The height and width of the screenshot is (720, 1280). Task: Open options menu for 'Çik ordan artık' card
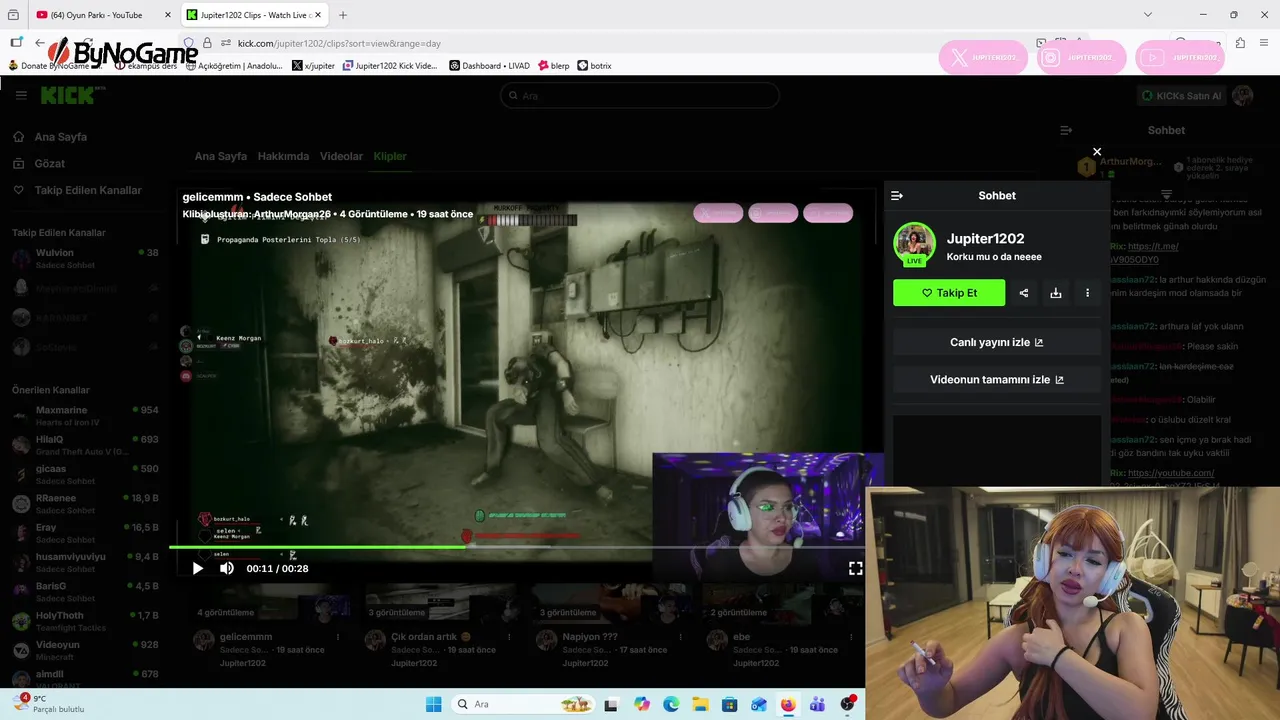509,637
